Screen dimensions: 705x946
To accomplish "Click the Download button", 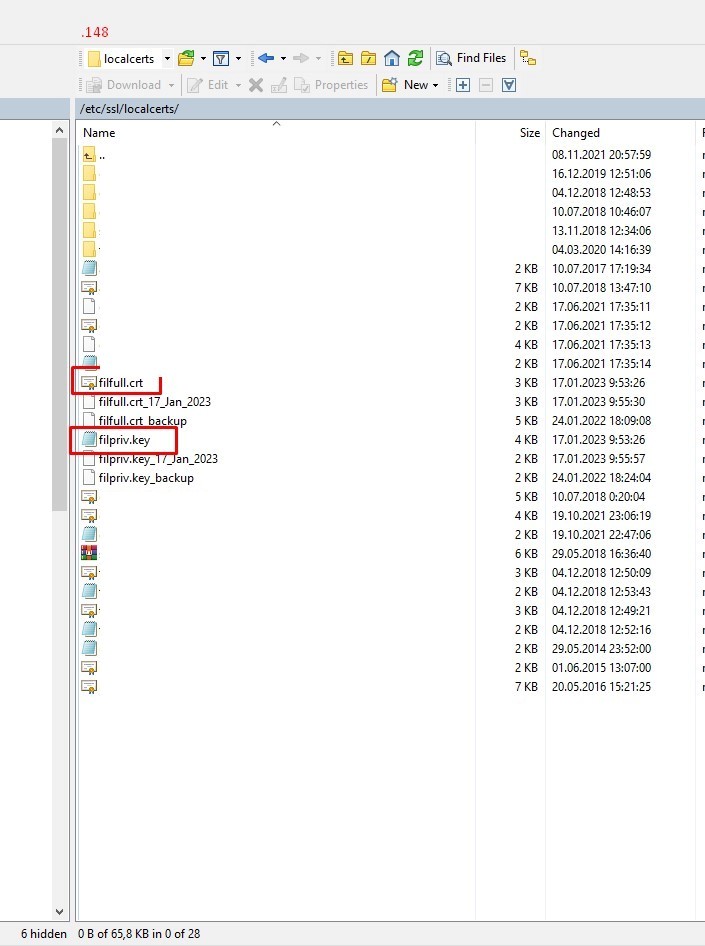I will [124, 85].
